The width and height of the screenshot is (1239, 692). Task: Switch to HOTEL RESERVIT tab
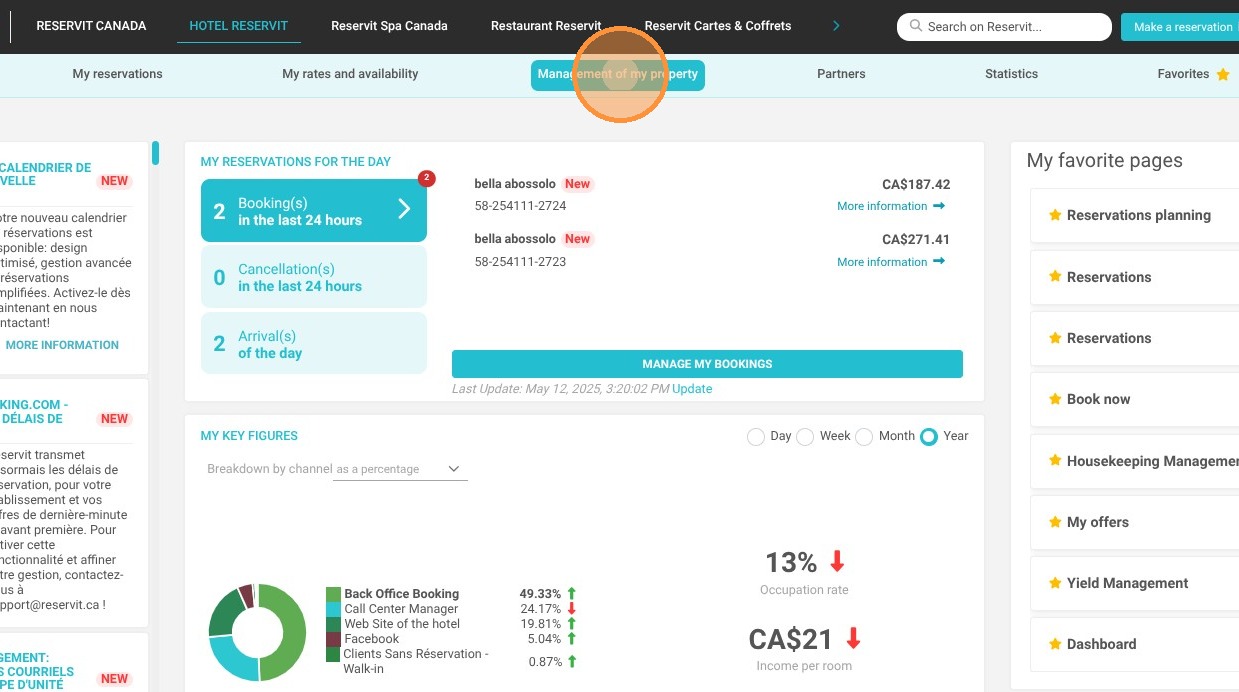click(x=238, y=26)
